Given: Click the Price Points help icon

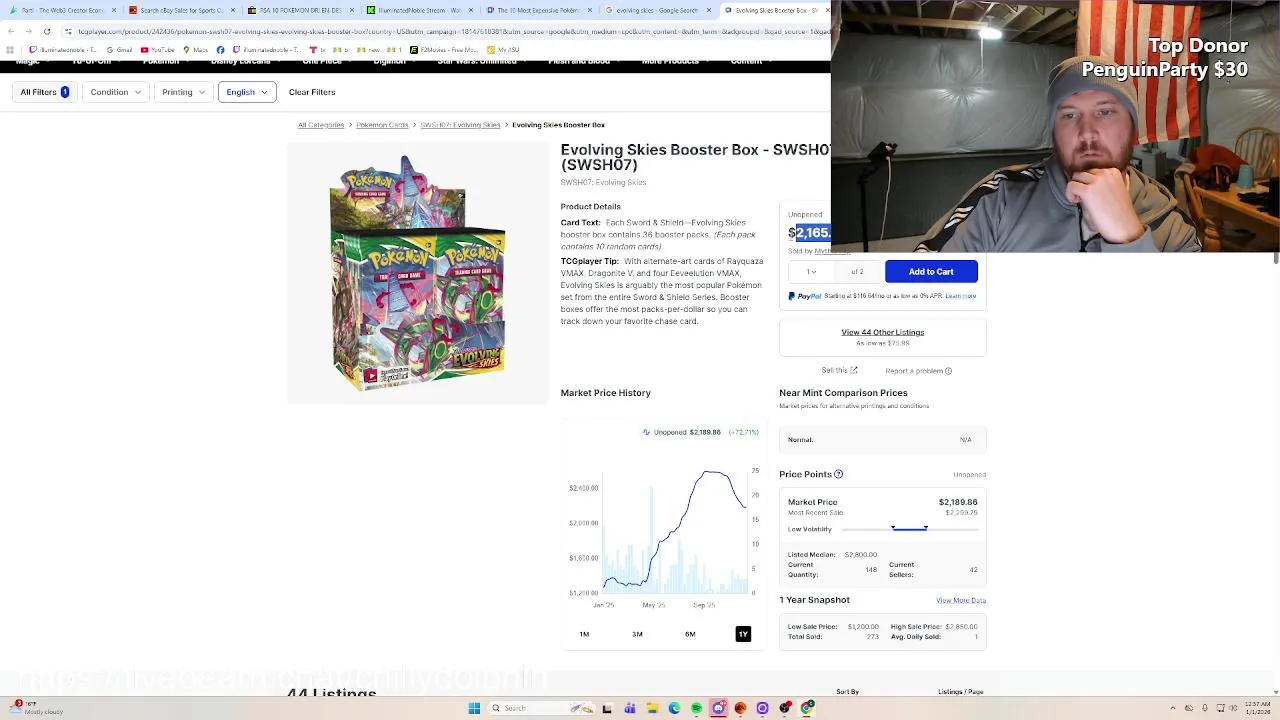Looking at the screenshot, I should pyautogui.click(x=839, y=474).
